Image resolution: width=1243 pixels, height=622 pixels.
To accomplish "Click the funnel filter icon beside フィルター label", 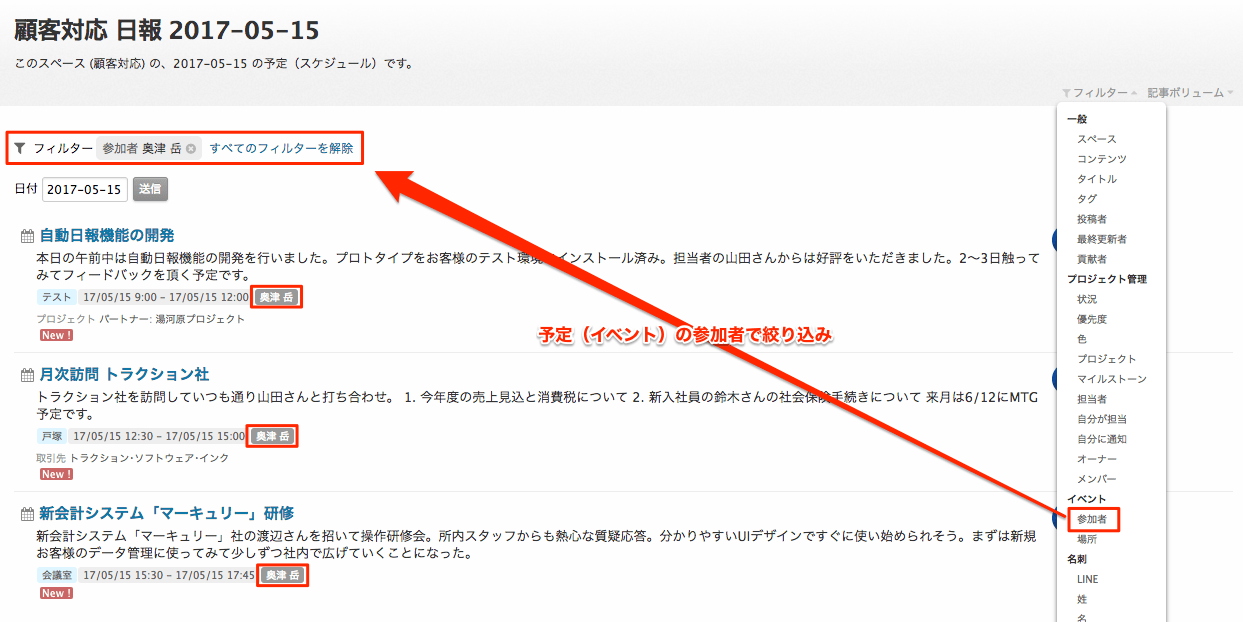I will 20,148.
